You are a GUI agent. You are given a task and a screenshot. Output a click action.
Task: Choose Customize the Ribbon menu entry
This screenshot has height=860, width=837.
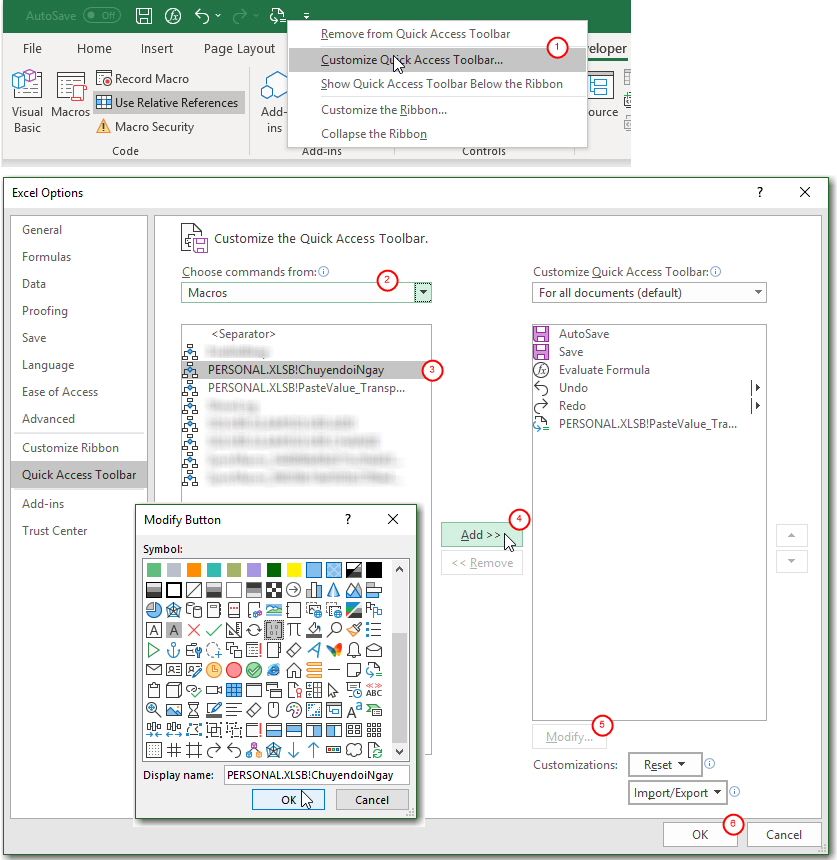(437, 110)
